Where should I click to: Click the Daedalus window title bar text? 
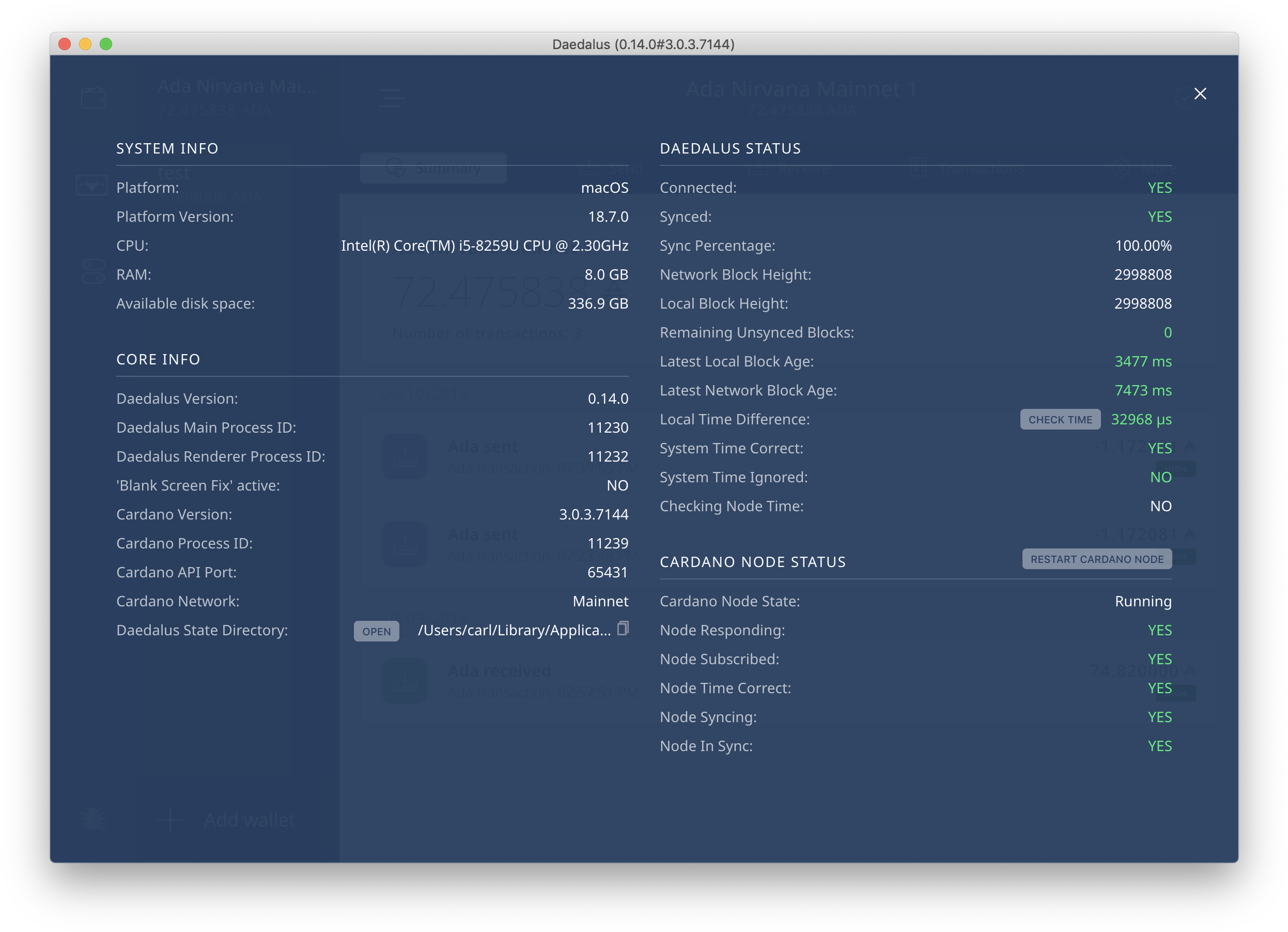(643, 44)
